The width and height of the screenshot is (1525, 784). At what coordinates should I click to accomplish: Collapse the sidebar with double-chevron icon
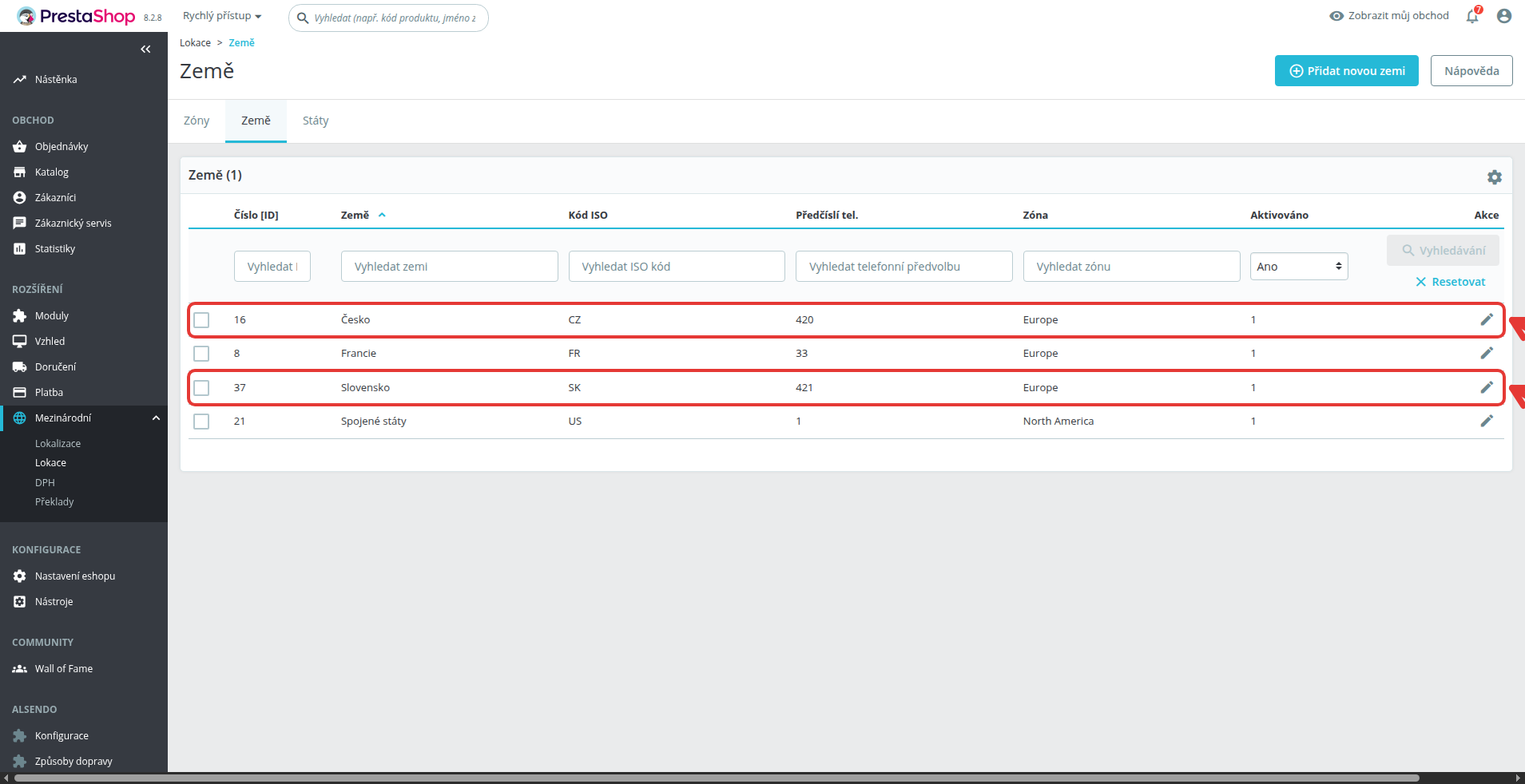pyautogui.click(x=145, y=49)
